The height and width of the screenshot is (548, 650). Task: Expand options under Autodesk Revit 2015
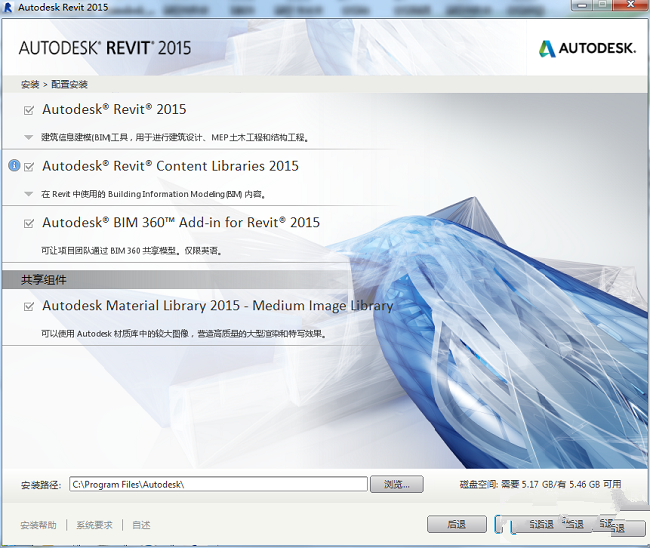pyautogui.click(x=28, y=137)
